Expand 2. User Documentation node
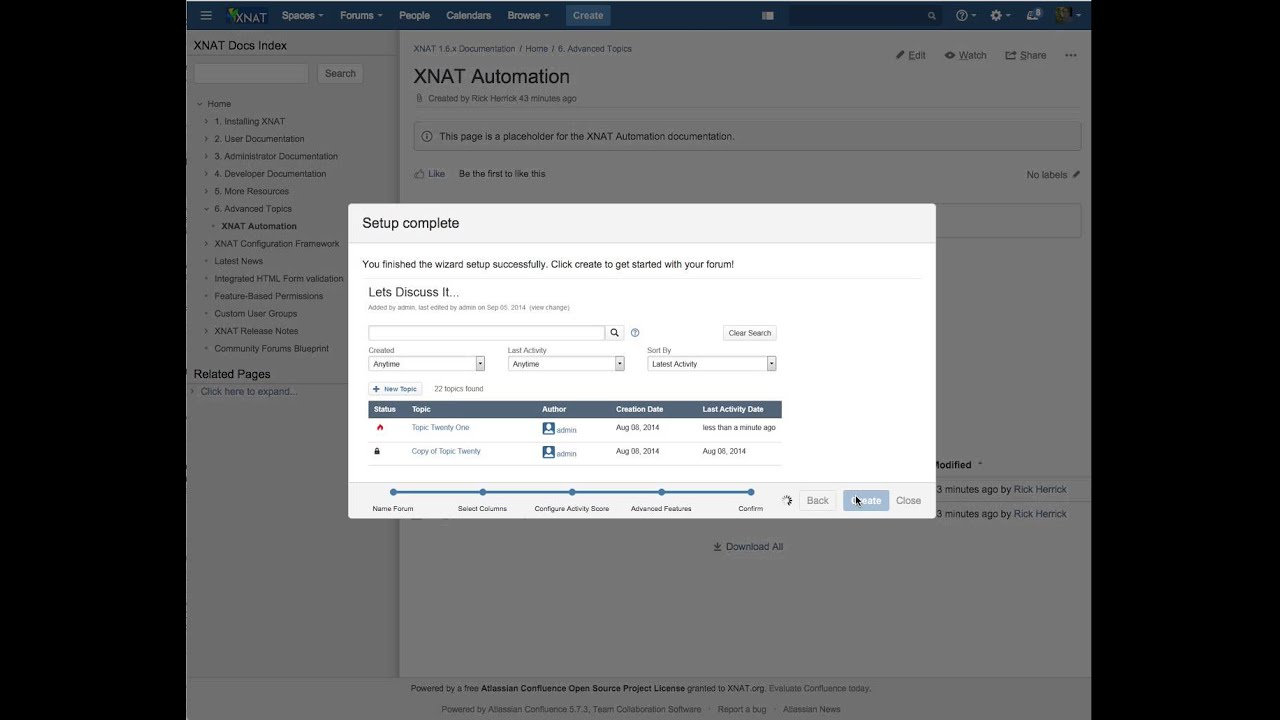1280x720 pixels. [207, 139]
